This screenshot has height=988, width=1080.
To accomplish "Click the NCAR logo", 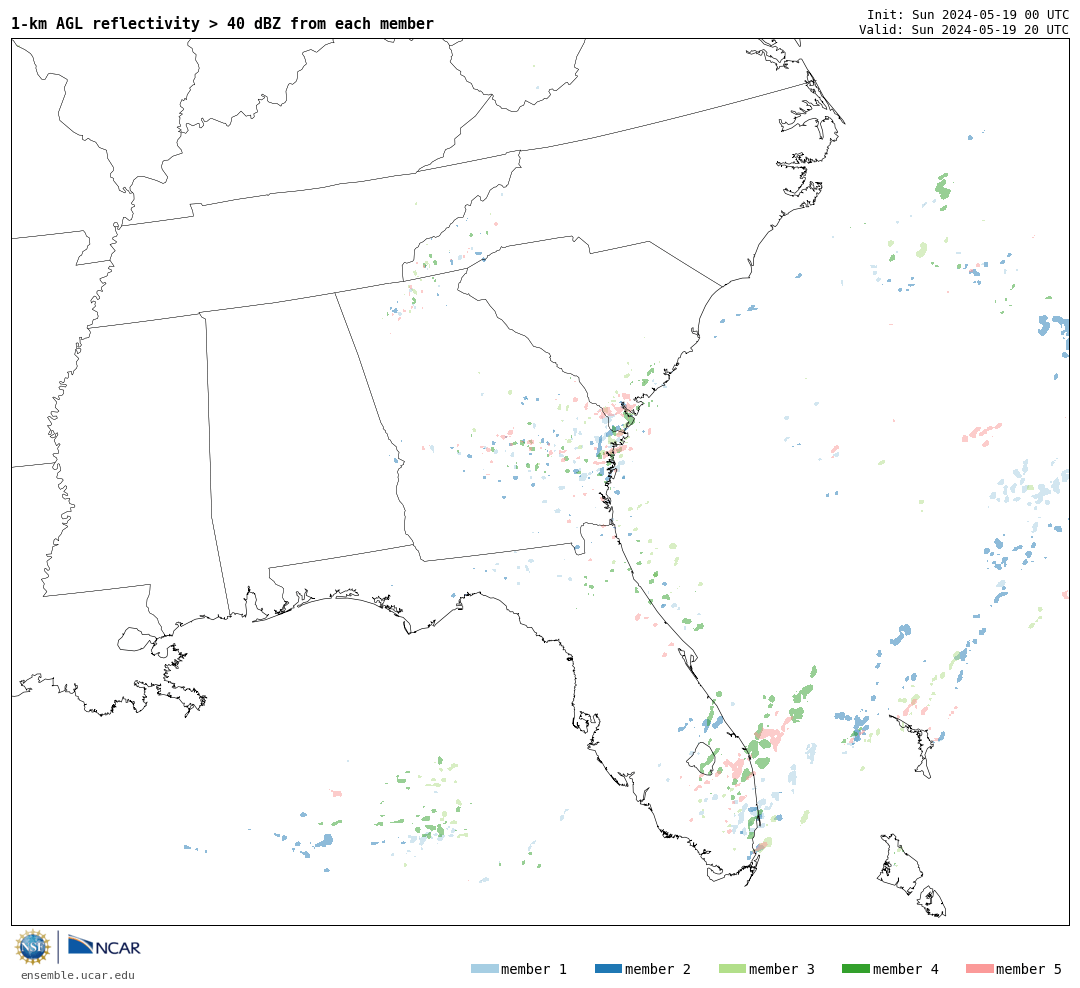I will 104,946.
